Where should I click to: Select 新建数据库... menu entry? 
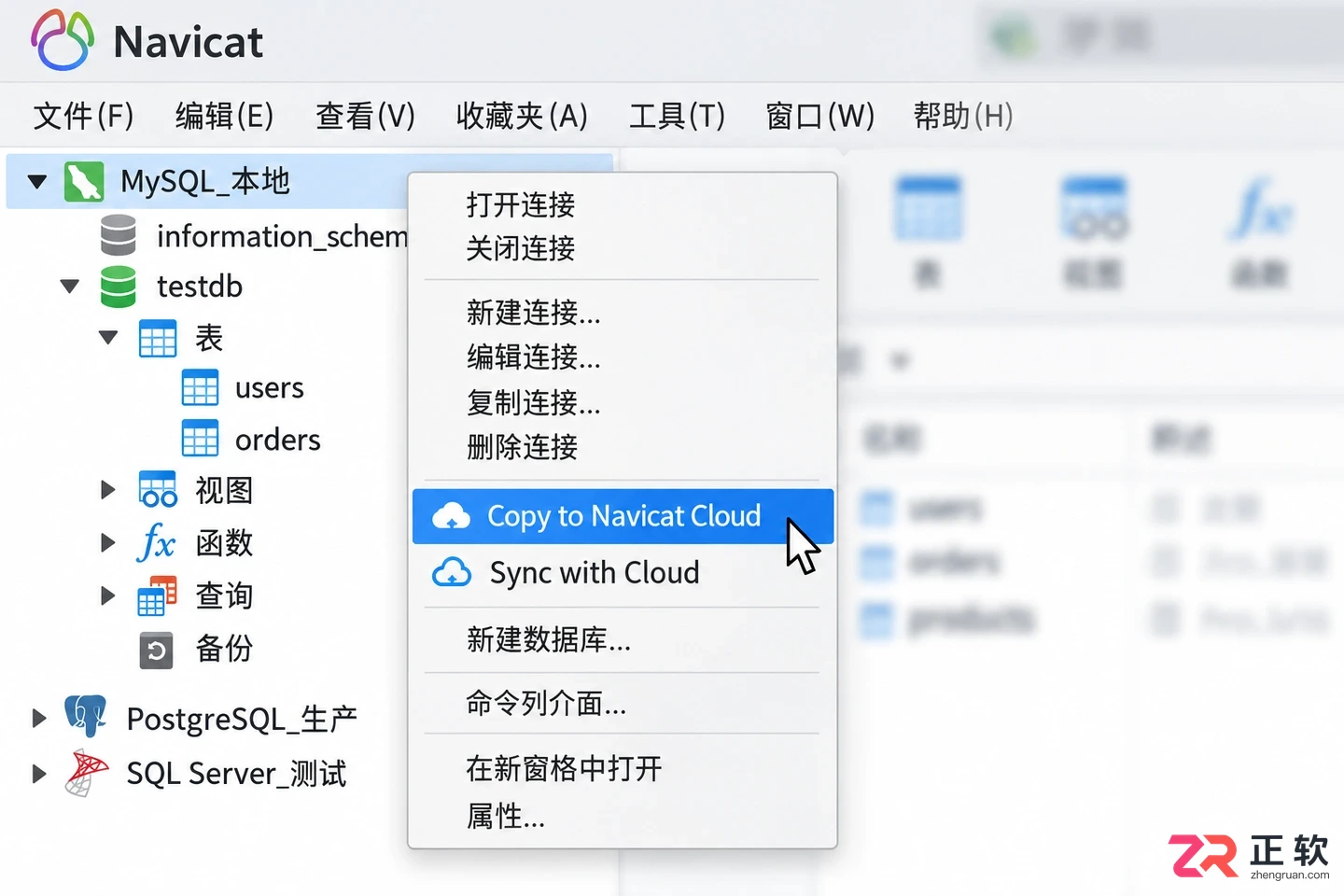pos(549,639)
